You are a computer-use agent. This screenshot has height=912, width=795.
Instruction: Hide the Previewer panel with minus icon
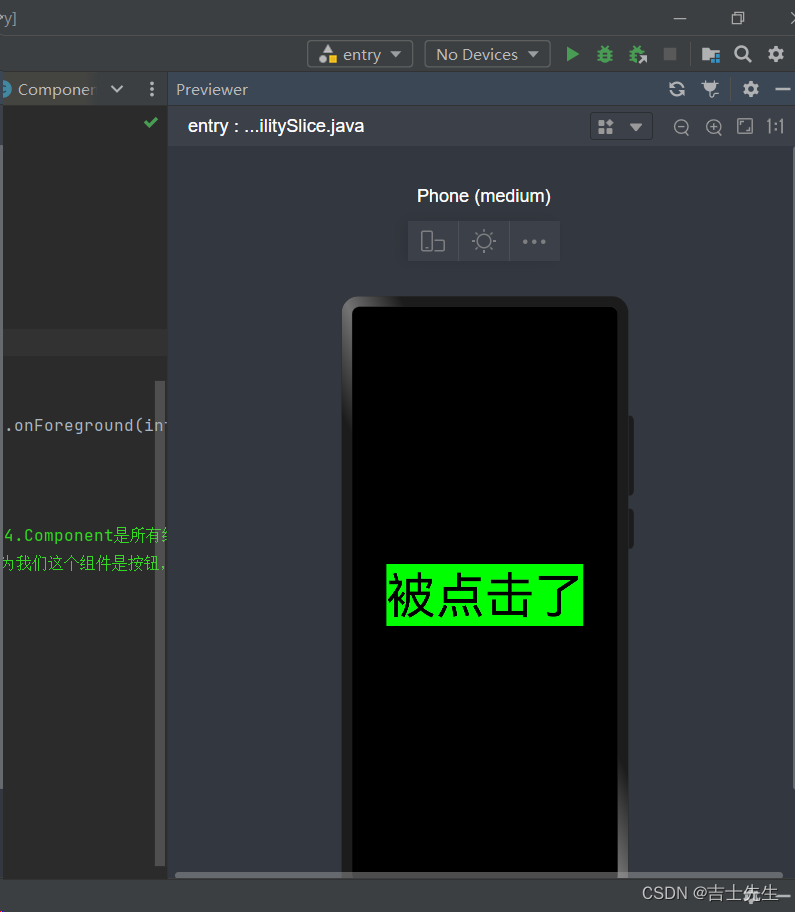pyautogui.click(x=783, y=89)
